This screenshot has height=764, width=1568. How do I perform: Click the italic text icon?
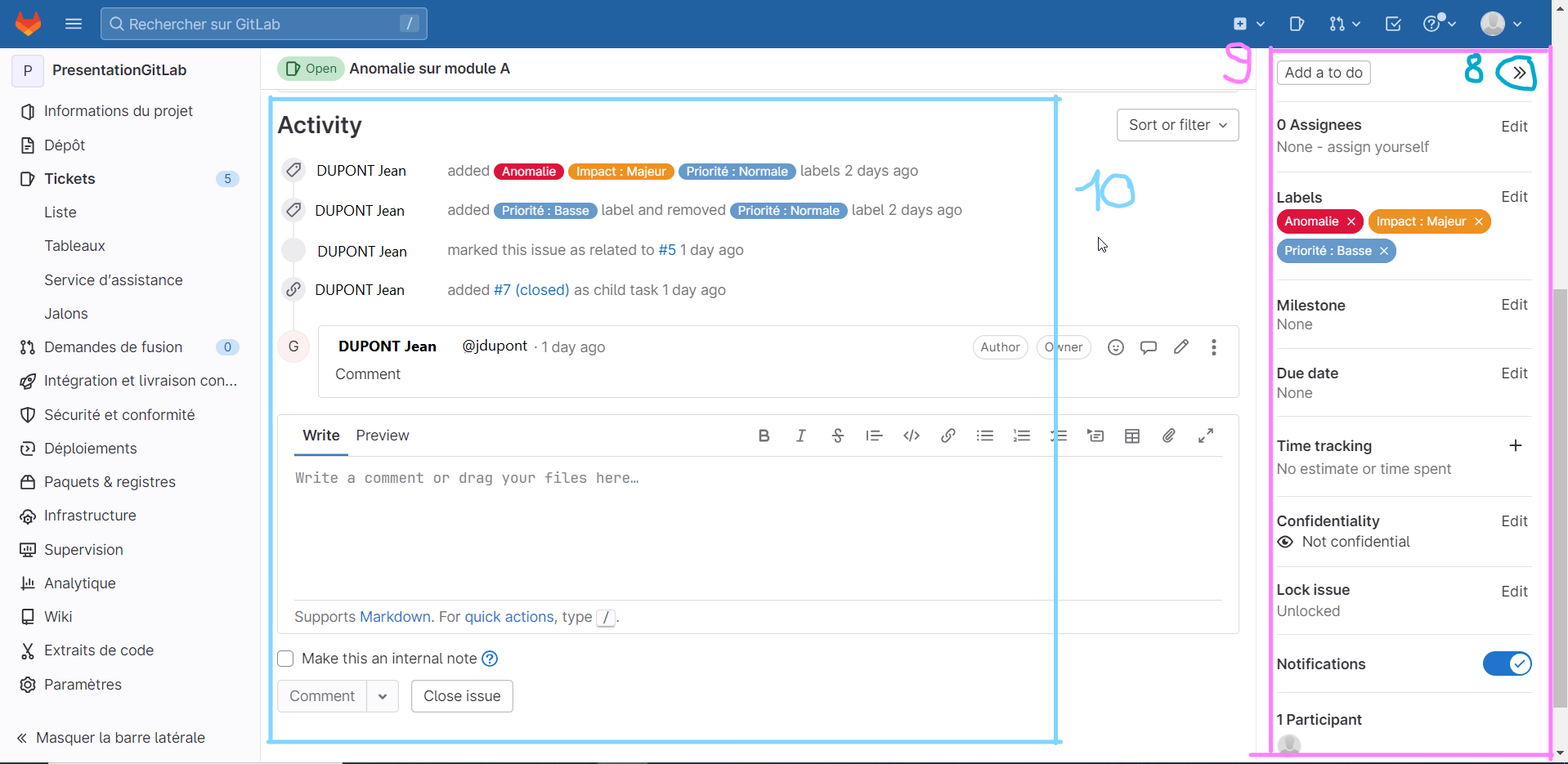coord(800,436)
